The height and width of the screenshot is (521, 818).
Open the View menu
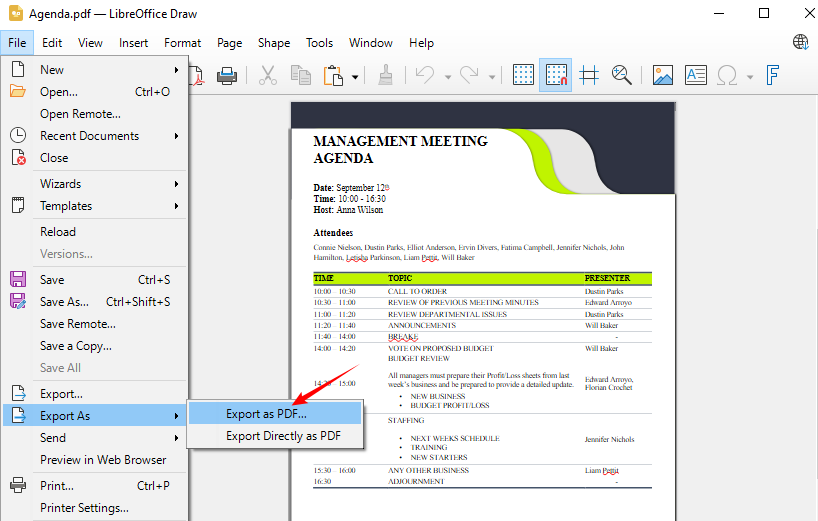tap(90, 43)
